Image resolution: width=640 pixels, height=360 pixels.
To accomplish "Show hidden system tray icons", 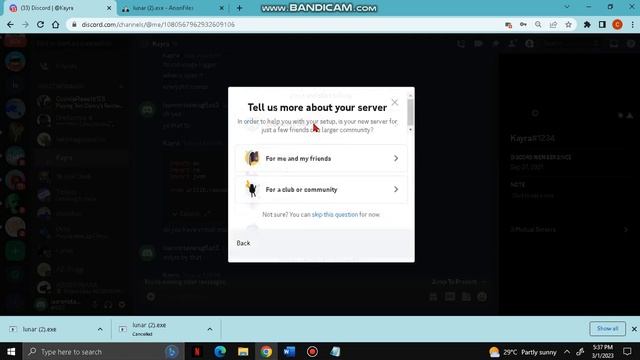I will click(x=567, y=351).
